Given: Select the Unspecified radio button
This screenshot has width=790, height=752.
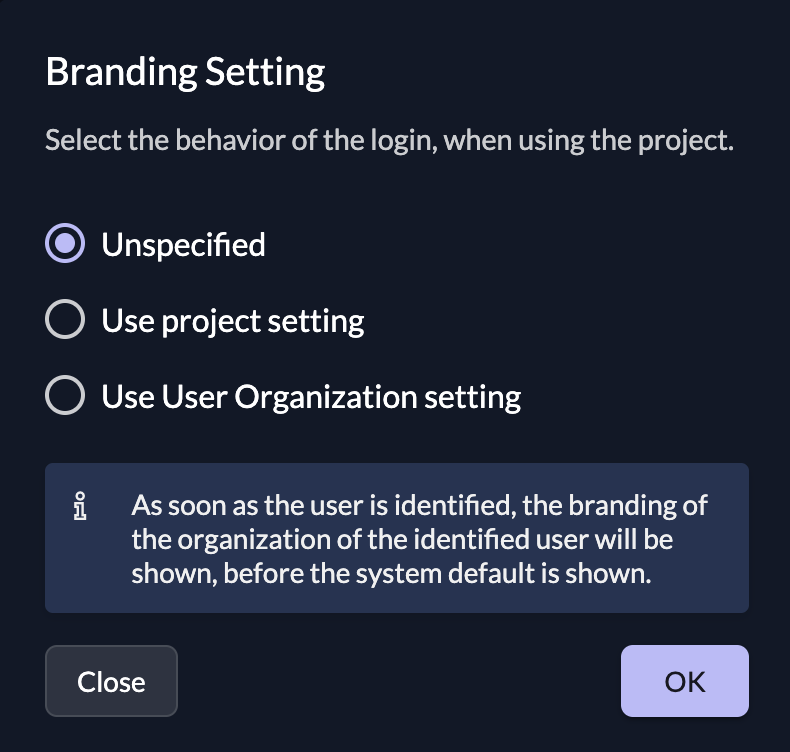Looking at the screenshot, I should click(65, 244).
